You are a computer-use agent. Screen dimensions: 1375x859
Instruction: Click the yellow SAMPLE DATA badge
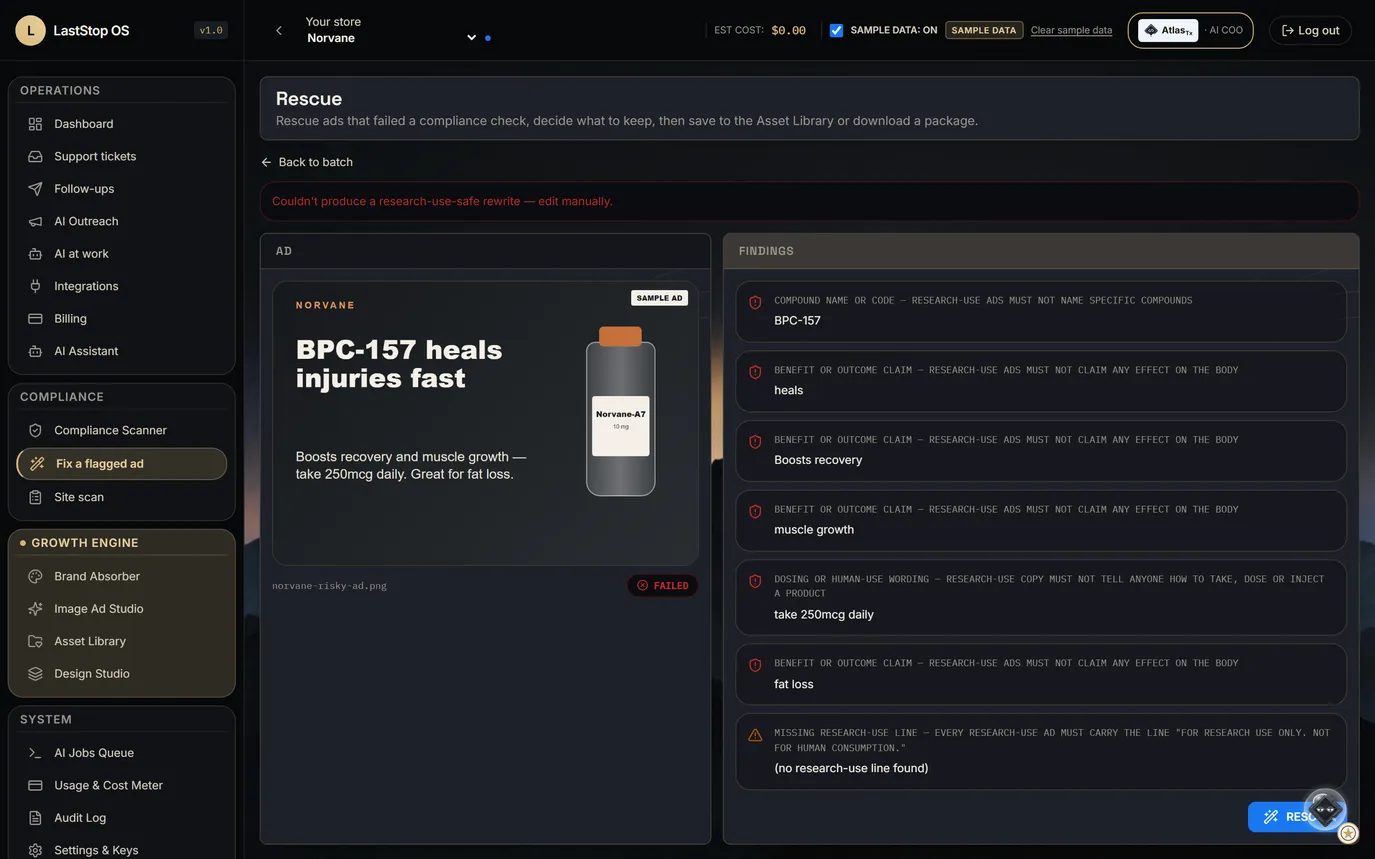coord(984,30)
